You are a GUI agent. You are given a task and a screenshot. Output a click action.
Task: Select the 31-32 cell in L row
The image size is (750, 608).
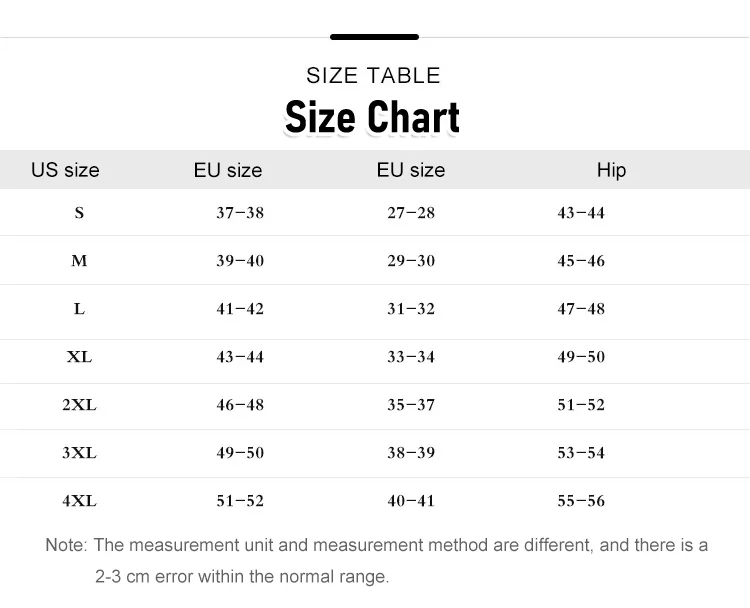(x=411, y=309)
